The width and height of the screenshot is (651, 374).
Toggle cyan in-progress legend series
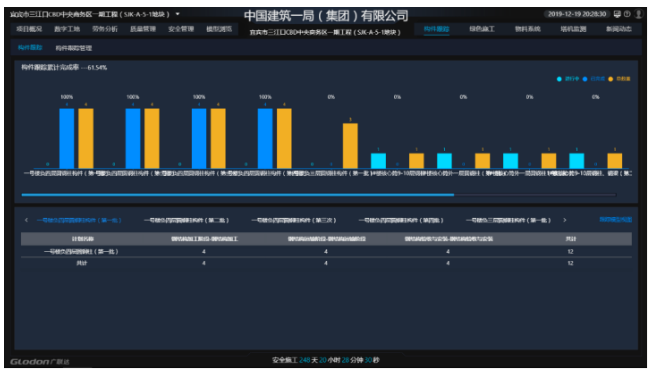tap(568, 79)
